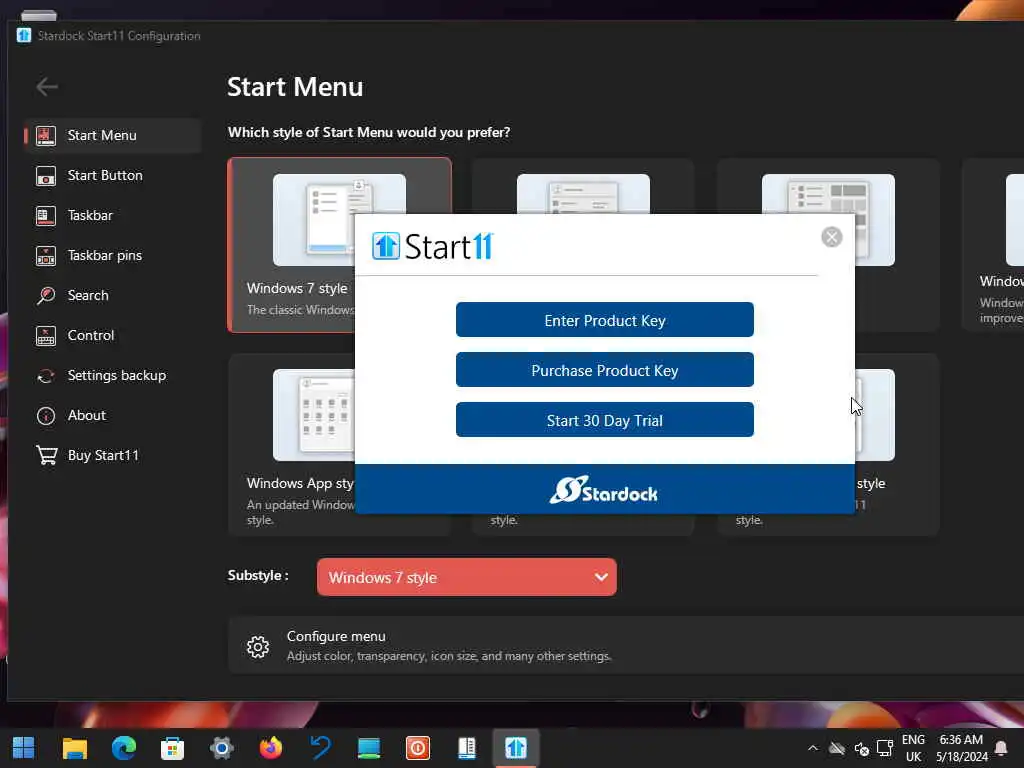Click the Configure menu gear icon

pyautogui.click(x=258, y=647)
